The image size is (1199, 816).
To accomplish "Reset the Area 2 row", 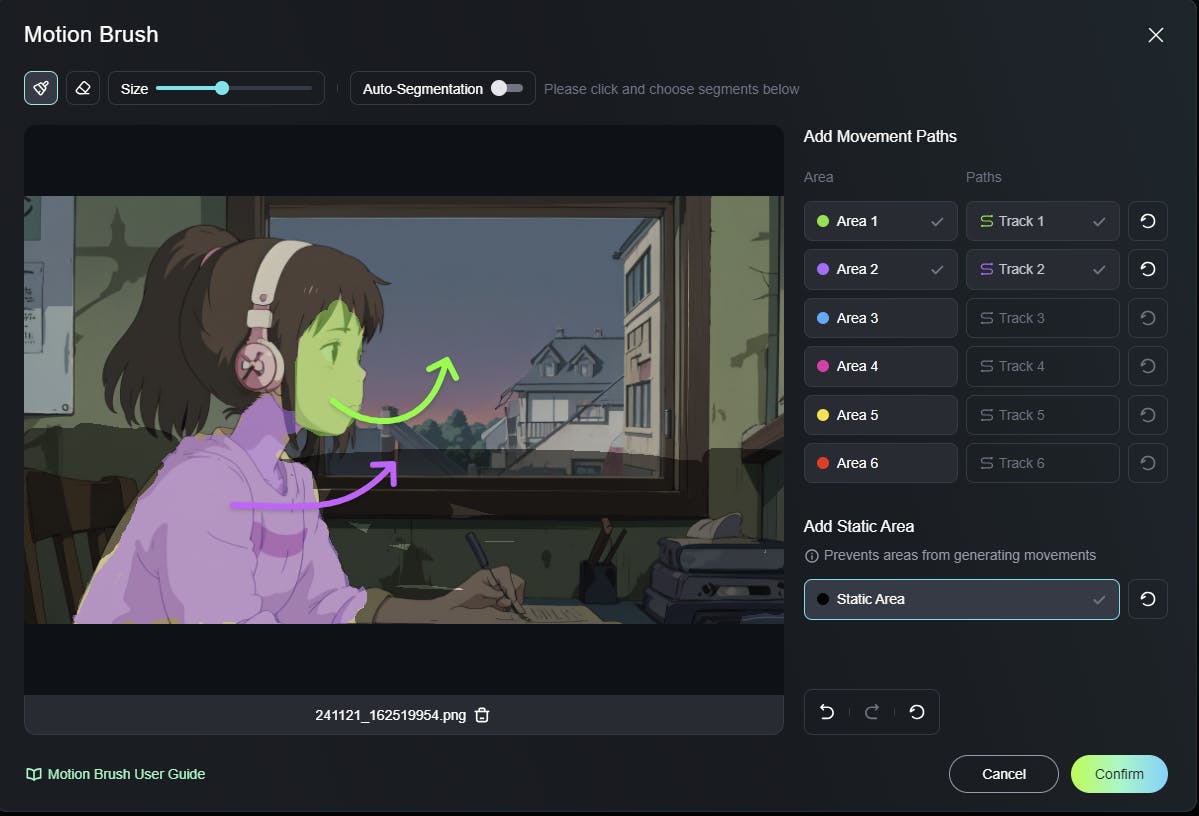I will point(1148,269).
